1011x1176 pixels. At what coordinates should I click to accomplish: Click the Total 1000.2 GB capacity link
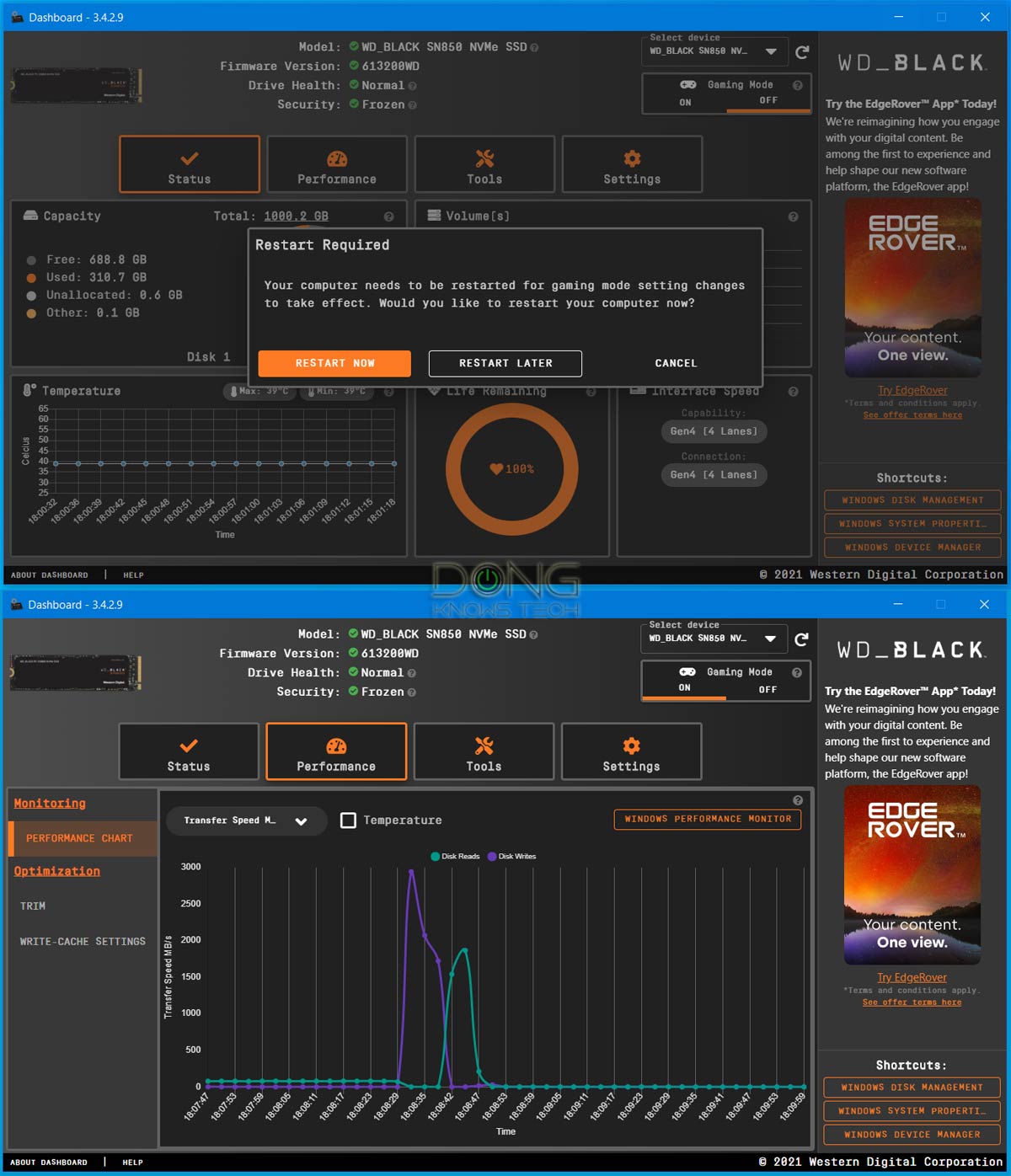[x=297, y=216]
